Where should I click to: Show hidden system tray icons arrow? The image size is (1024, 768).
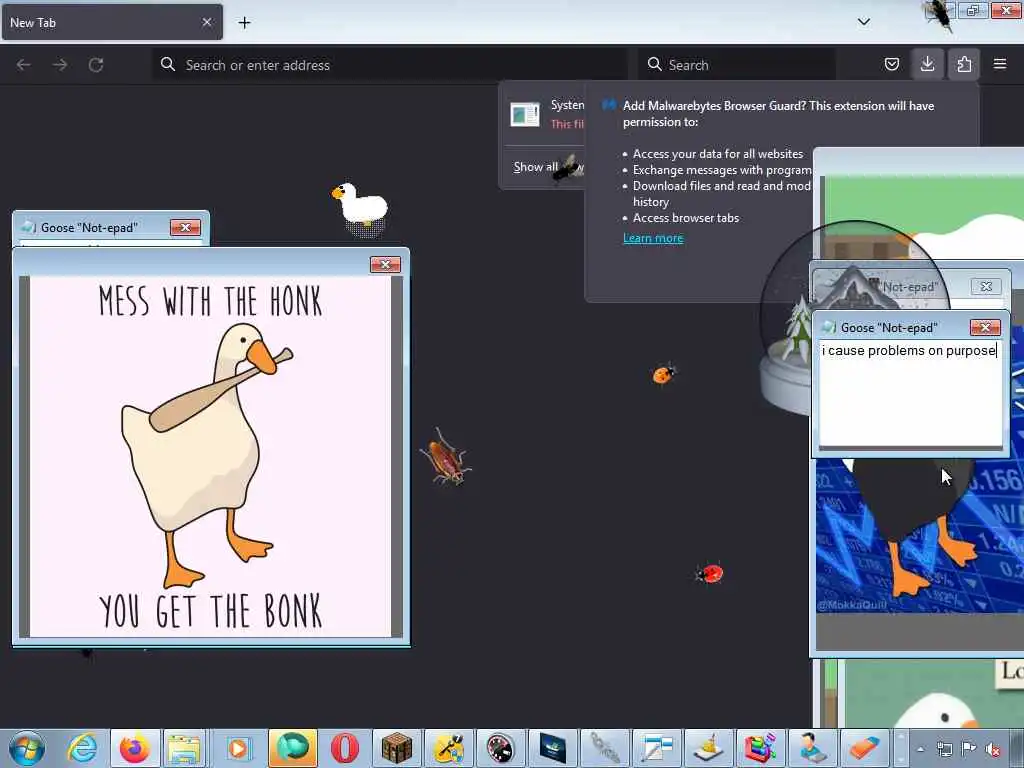[x=920, y=749]
